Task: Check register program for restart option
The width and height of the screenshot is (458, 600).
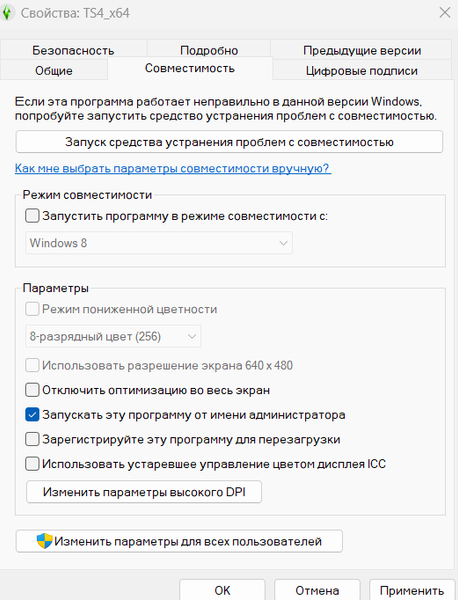Action: (x=32, y=439)
